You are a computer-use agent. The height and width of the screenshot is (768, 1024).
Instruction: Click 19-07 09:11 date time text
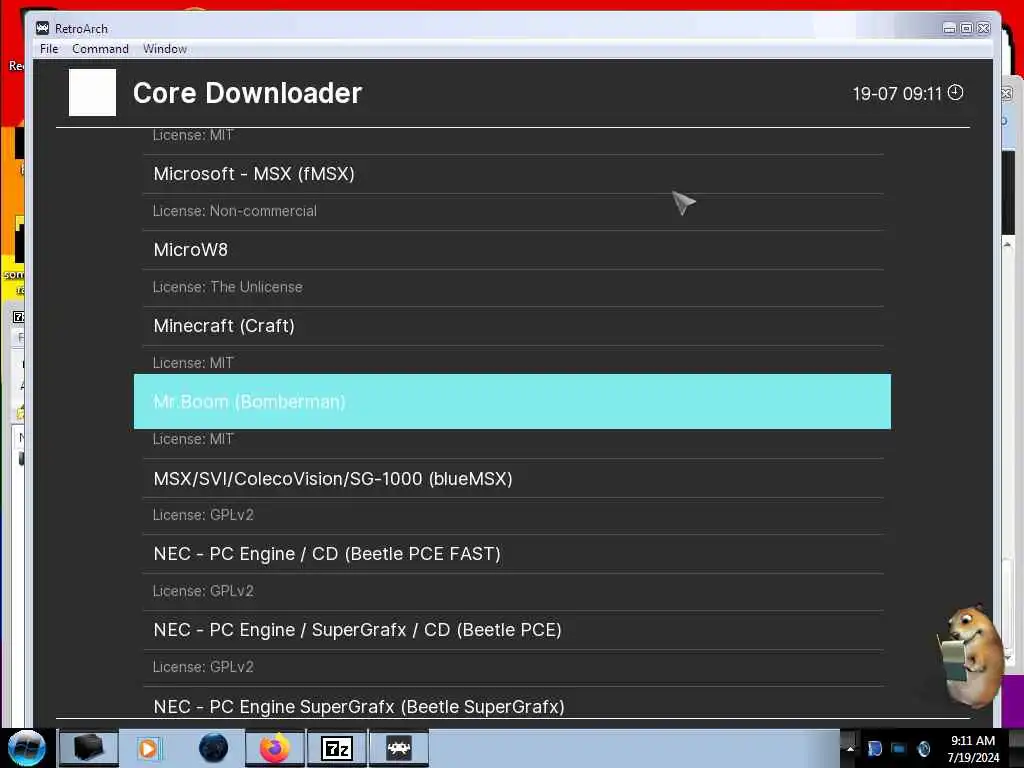pyautogui.click(x=897, y=93)
